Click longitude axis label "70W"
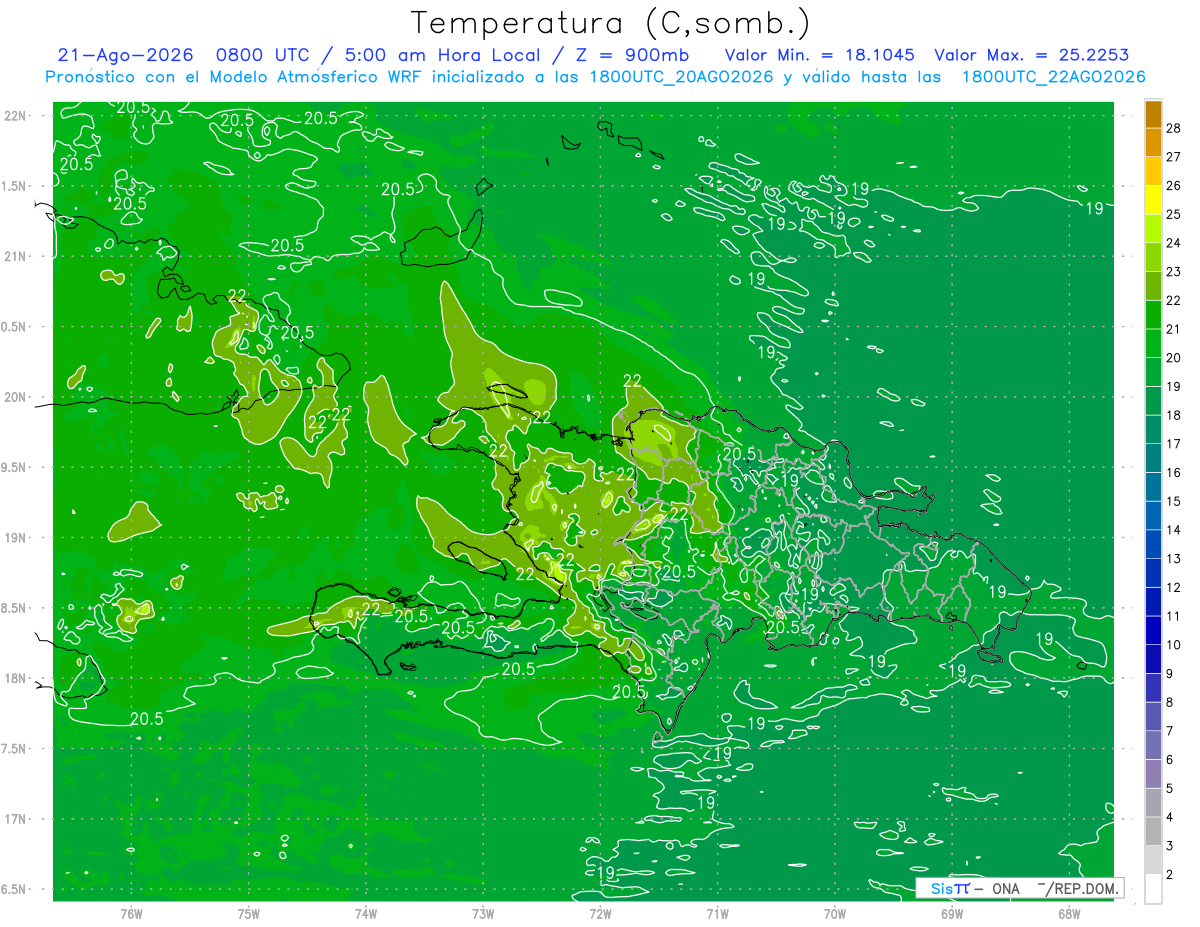 coord(835,913)
